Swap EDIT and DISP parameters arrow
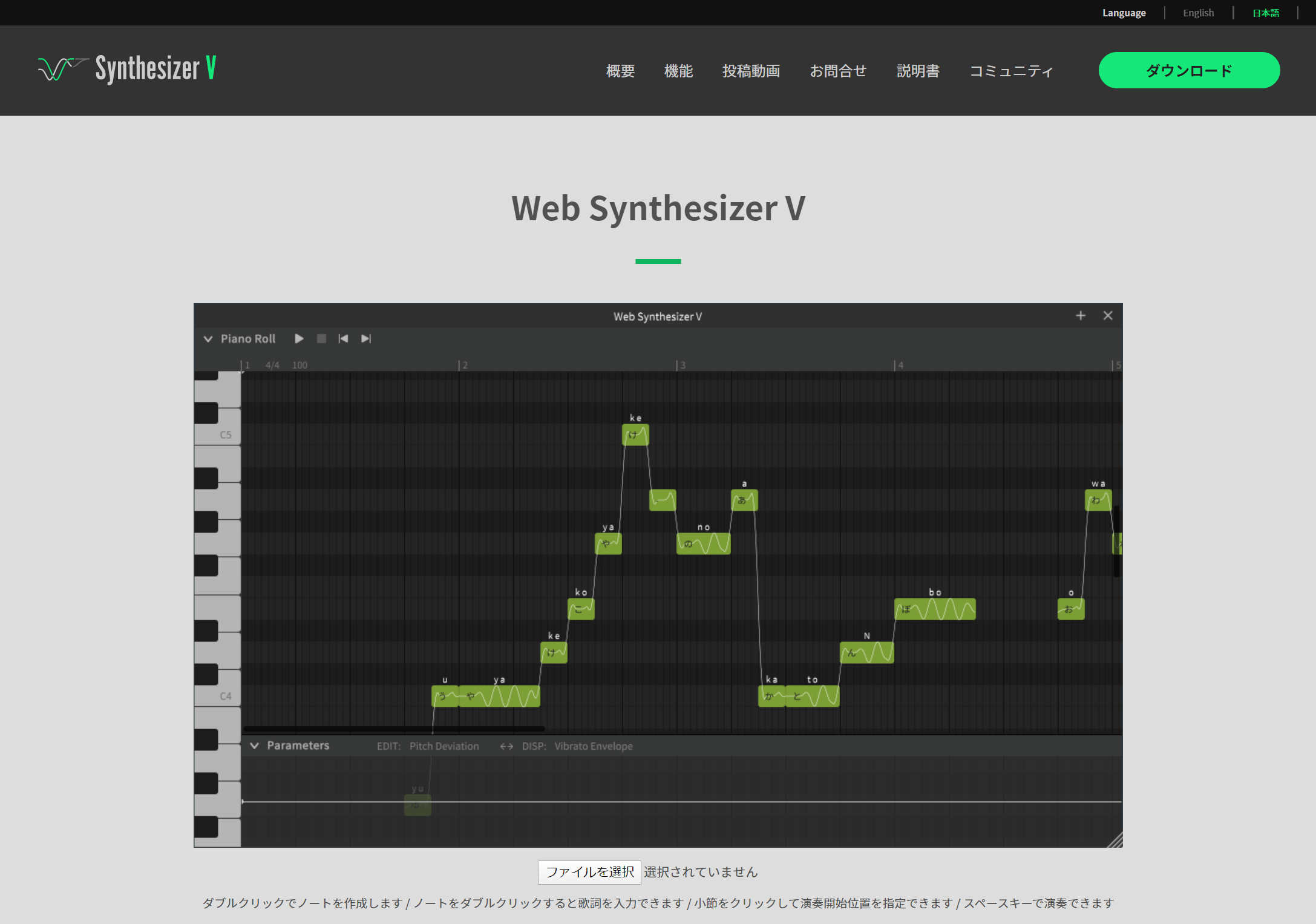1316x924 pixels. (x=506, y=747)
